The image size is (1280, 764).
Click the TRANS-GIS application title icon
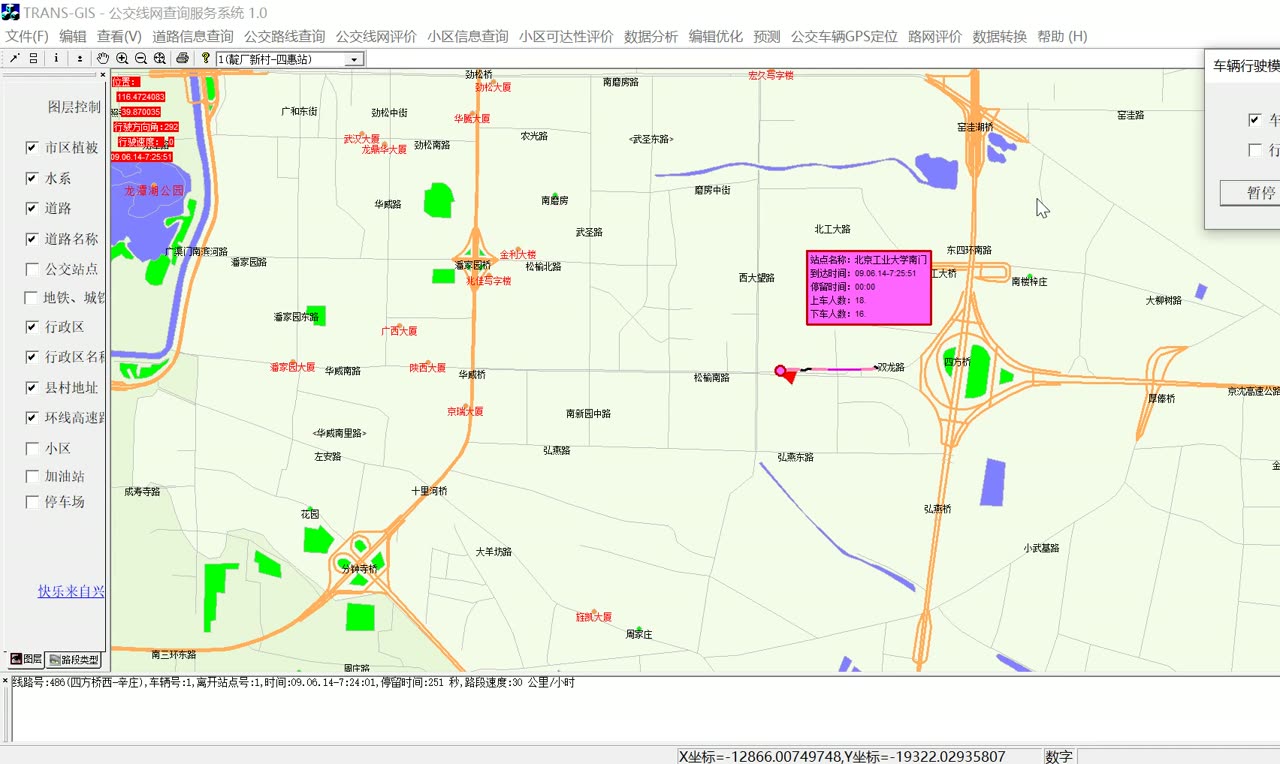(x=11, y=12)
